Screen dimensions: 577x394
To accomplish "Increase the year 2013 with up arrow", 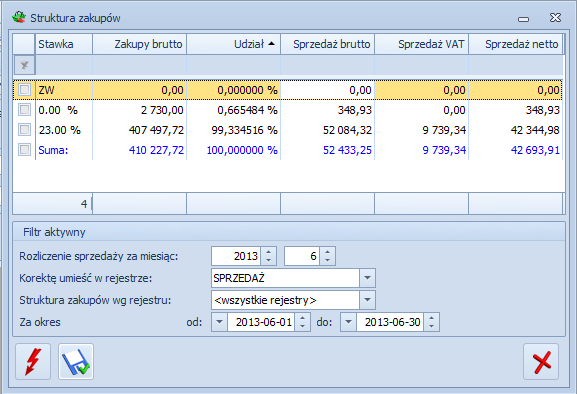I will [x=269, y=252].
